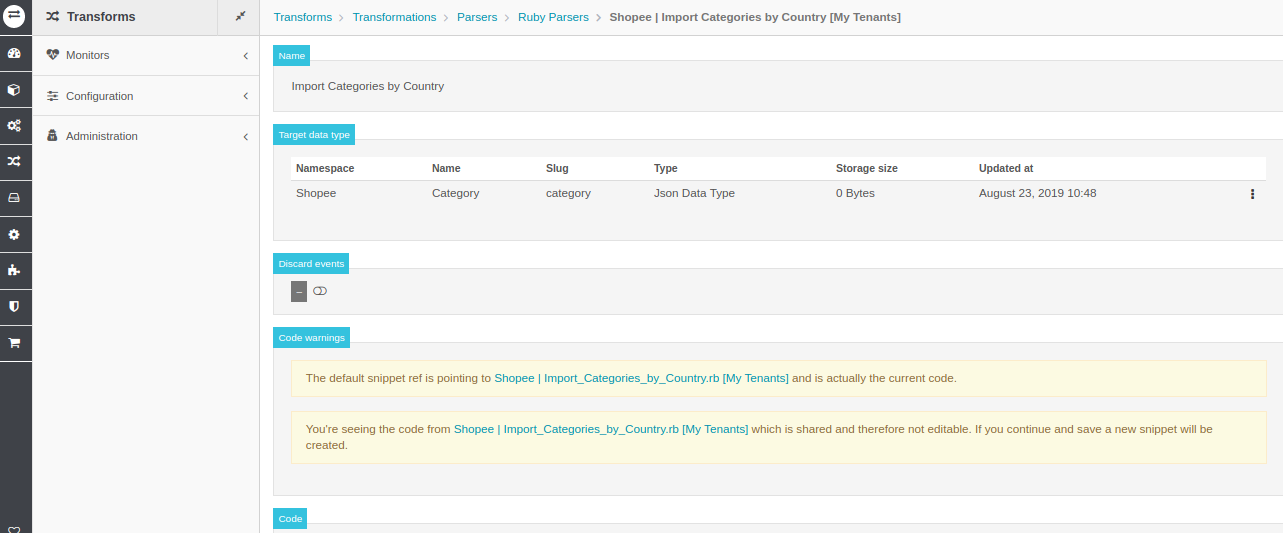Click the sliders icon next to Configuration
Viewport: 1283px width, 533px height.
[53, 96]
